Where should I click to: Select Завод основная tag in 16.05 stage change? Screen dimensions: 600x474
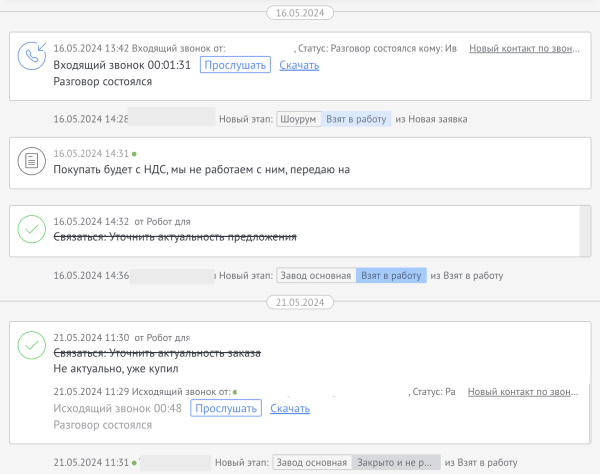click(x=316, y=275)
